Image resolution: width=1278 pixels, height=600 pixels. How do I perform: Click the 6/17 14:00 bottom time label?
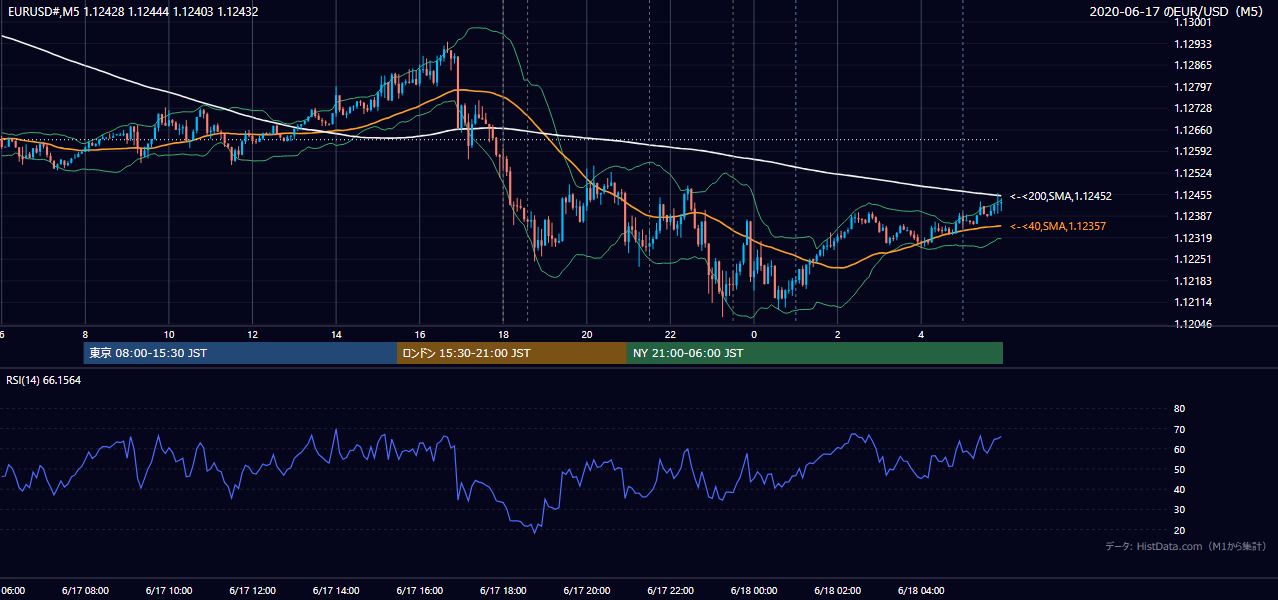tap(336, 590)
